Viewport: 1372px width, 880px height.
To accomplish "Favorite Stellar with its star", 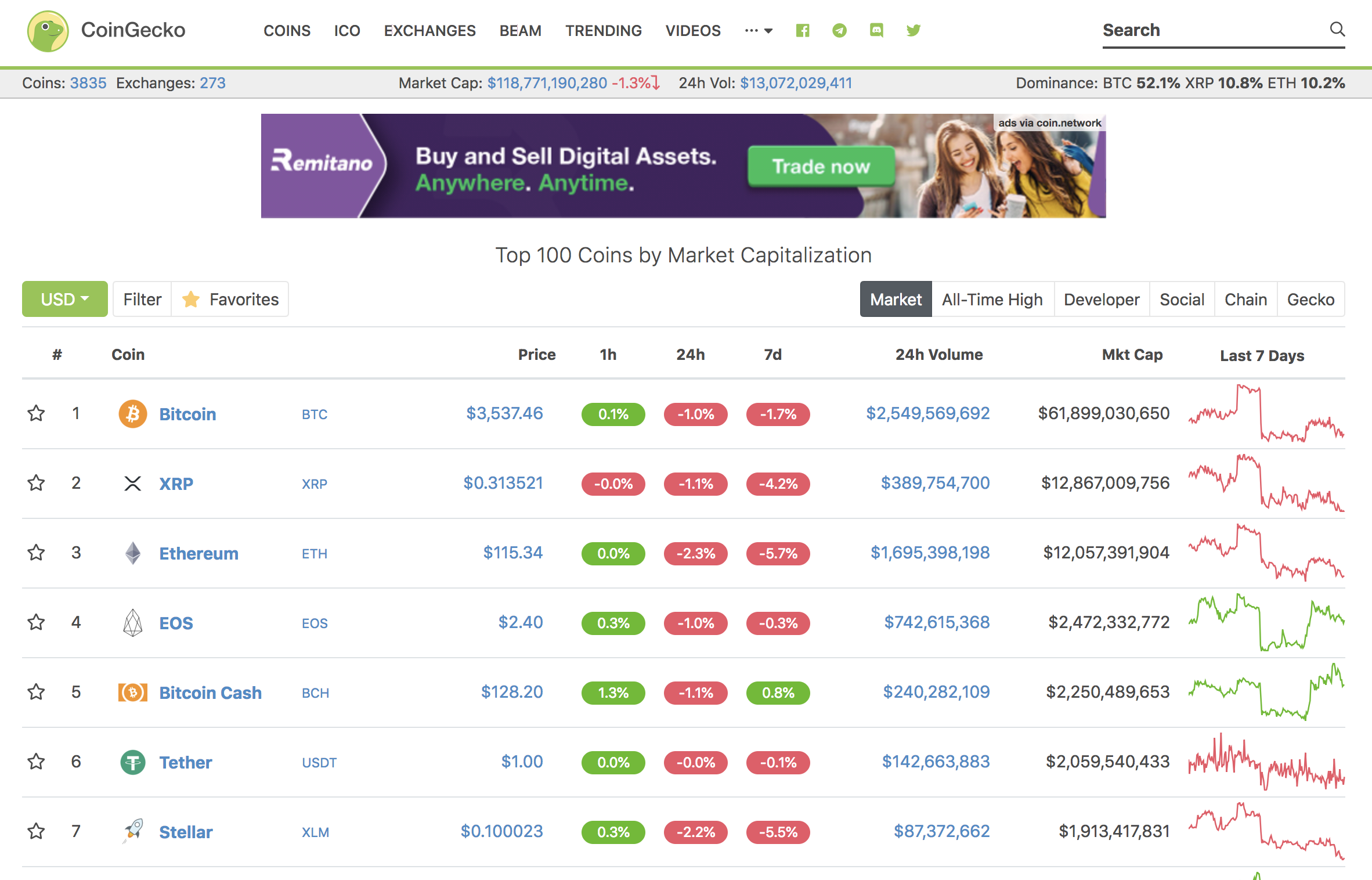I will coord(36,831).
